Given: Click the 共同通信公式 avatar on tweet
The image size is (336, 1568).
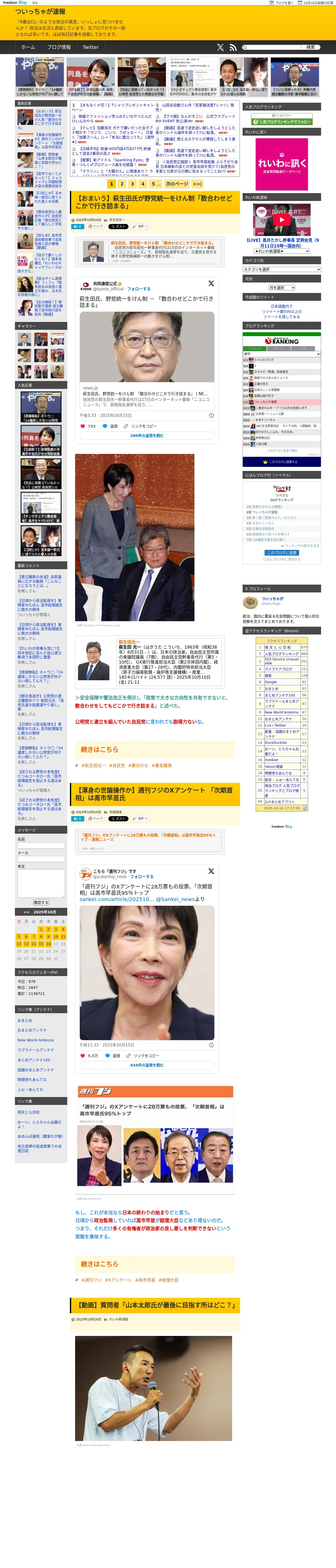Looking at the screenshot, I should [x=86, y=286].
